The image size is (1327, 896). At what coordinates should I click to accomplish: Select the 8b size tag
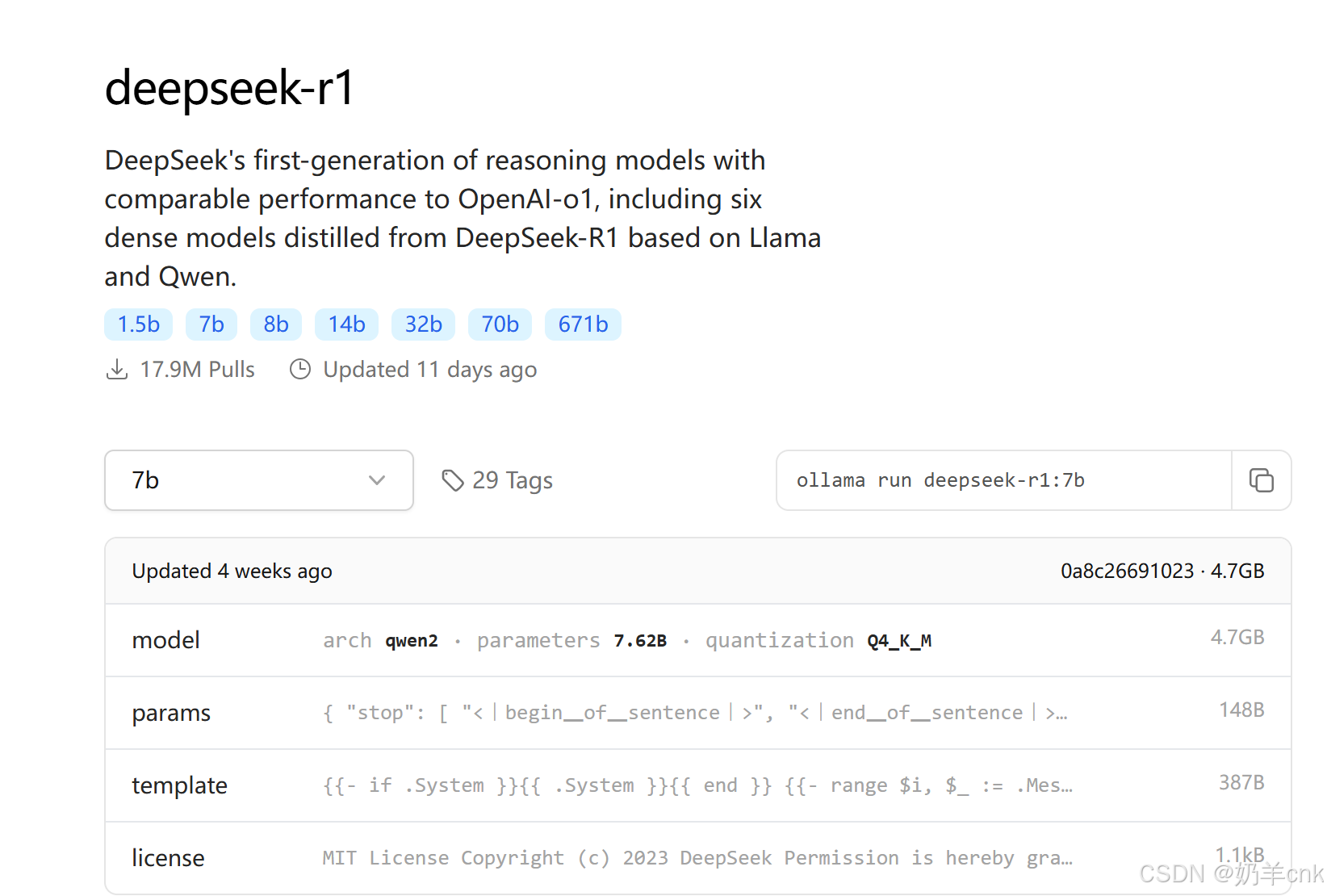click(x=276, y=324)
